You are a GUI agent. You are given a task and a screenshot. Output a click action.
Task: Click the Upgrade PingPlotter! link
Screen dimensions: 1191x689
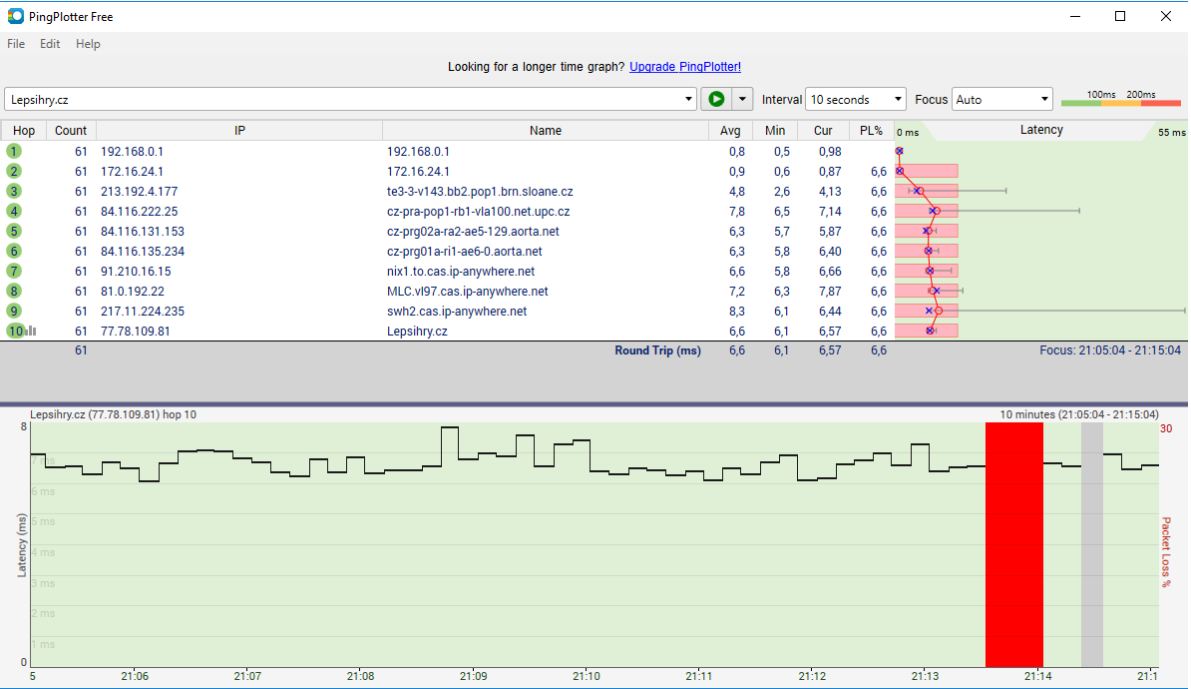(685, 67)
